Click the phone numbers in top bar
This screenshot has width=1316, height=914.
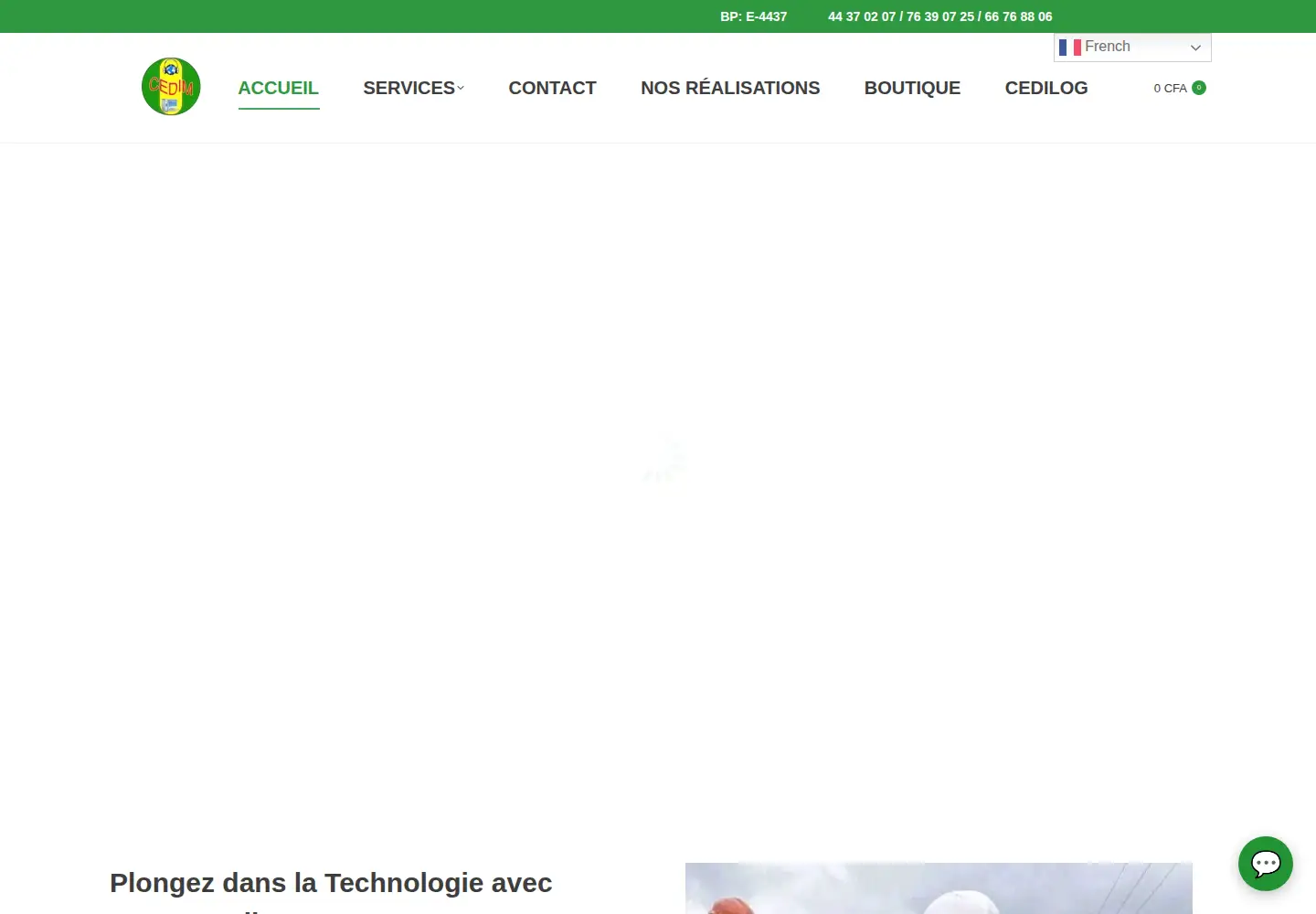click(940, 16)
